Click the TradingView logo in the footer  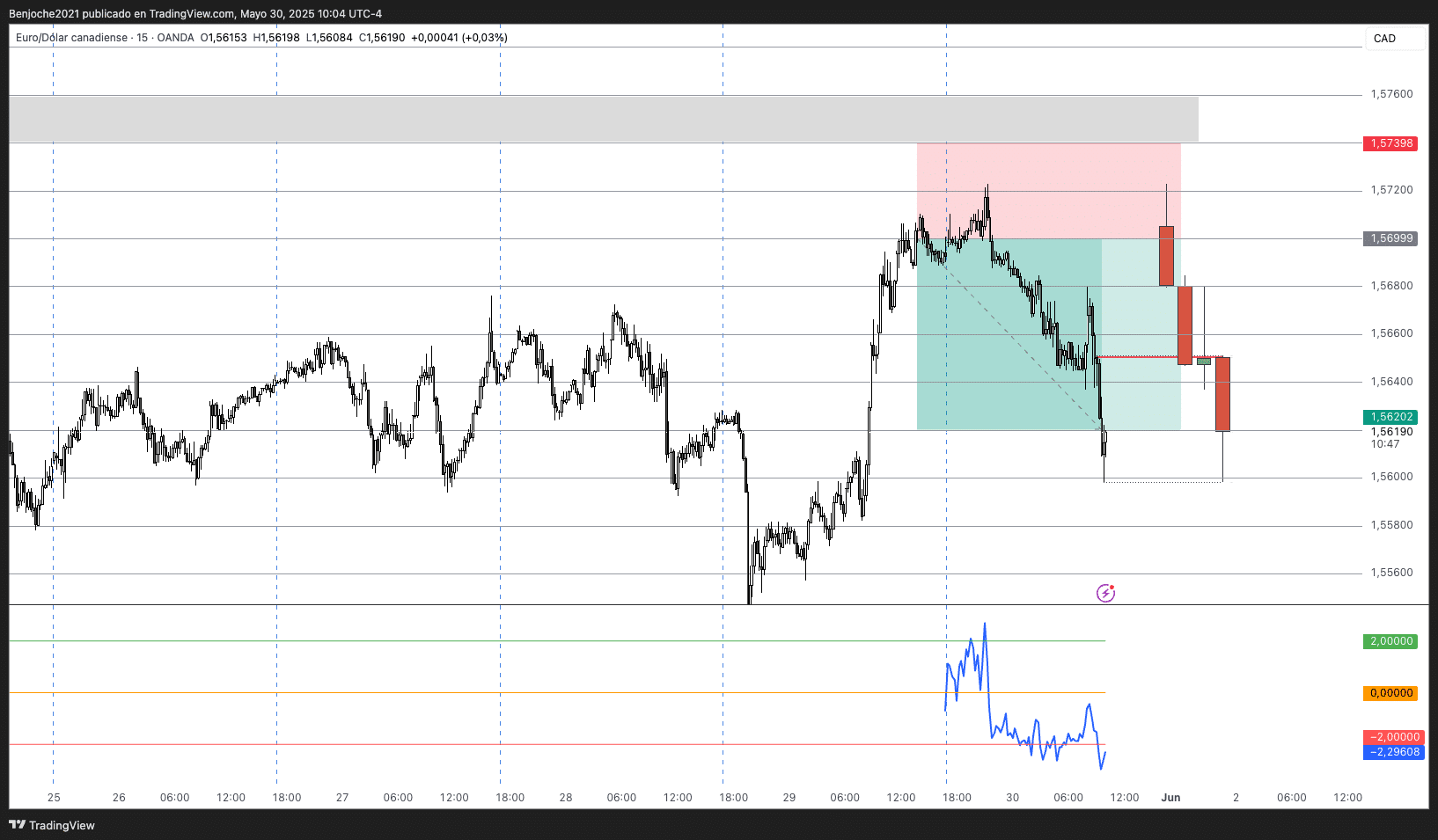tap(52, 825)
